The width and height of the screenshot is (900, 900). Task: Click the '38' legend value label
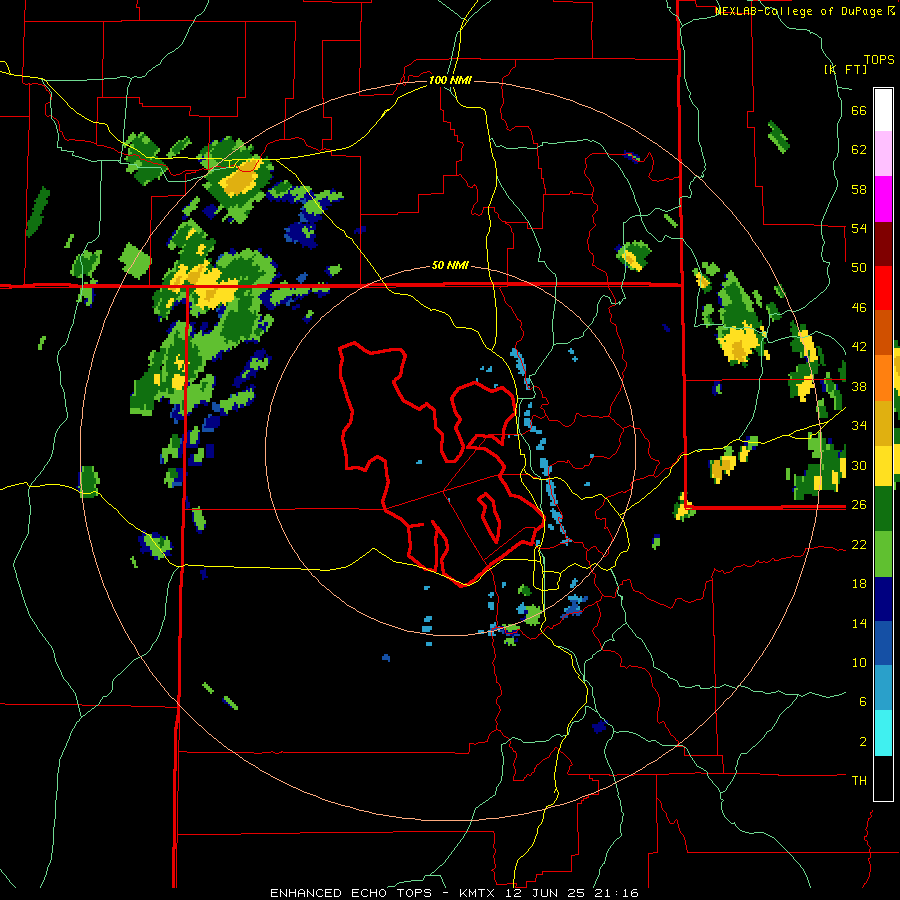(x=859, y=386)
